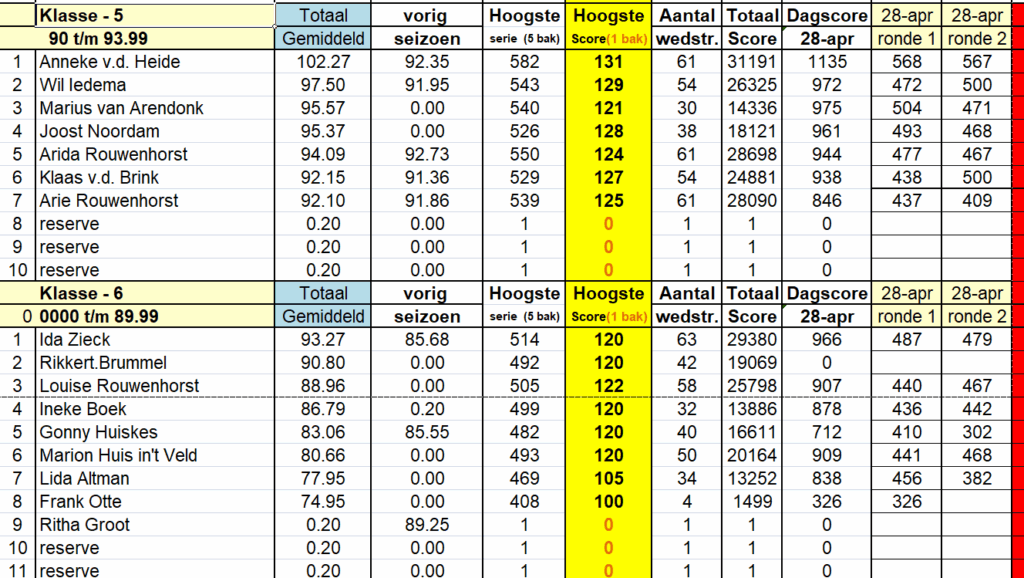Viewport: 1024px width, 578px height.
Task: Click Lida Altman's ronde 1 value 456
Action: (x=906, y=479)
